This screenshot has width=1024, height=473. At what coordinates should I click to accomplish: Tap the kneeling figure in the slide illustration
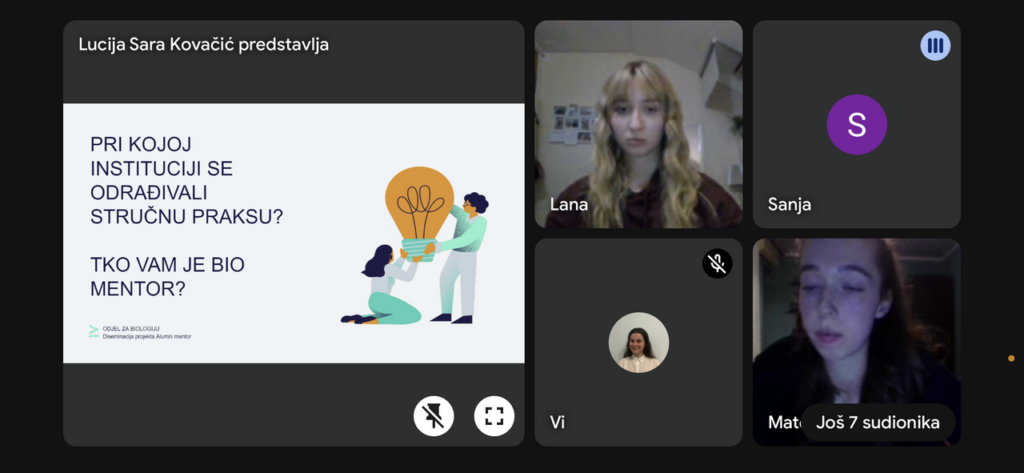(x=384, y=285)
